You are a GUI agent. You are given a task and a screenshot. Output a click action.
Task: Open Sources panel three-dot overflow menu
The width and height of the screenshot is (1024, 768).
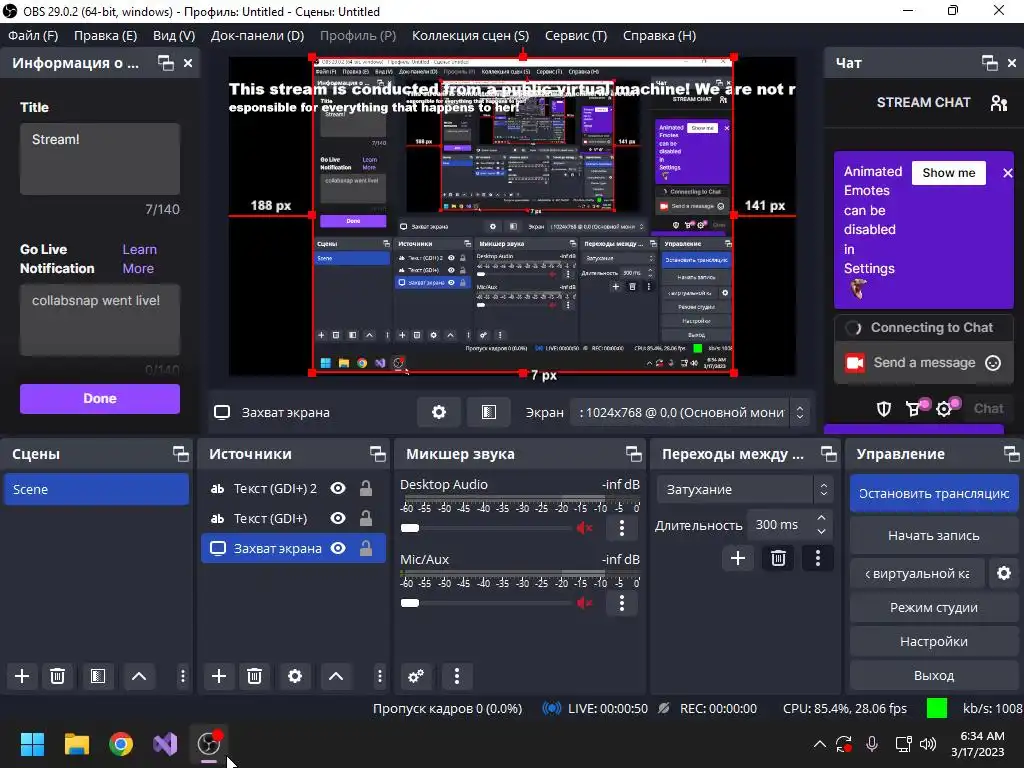point(379,676)
